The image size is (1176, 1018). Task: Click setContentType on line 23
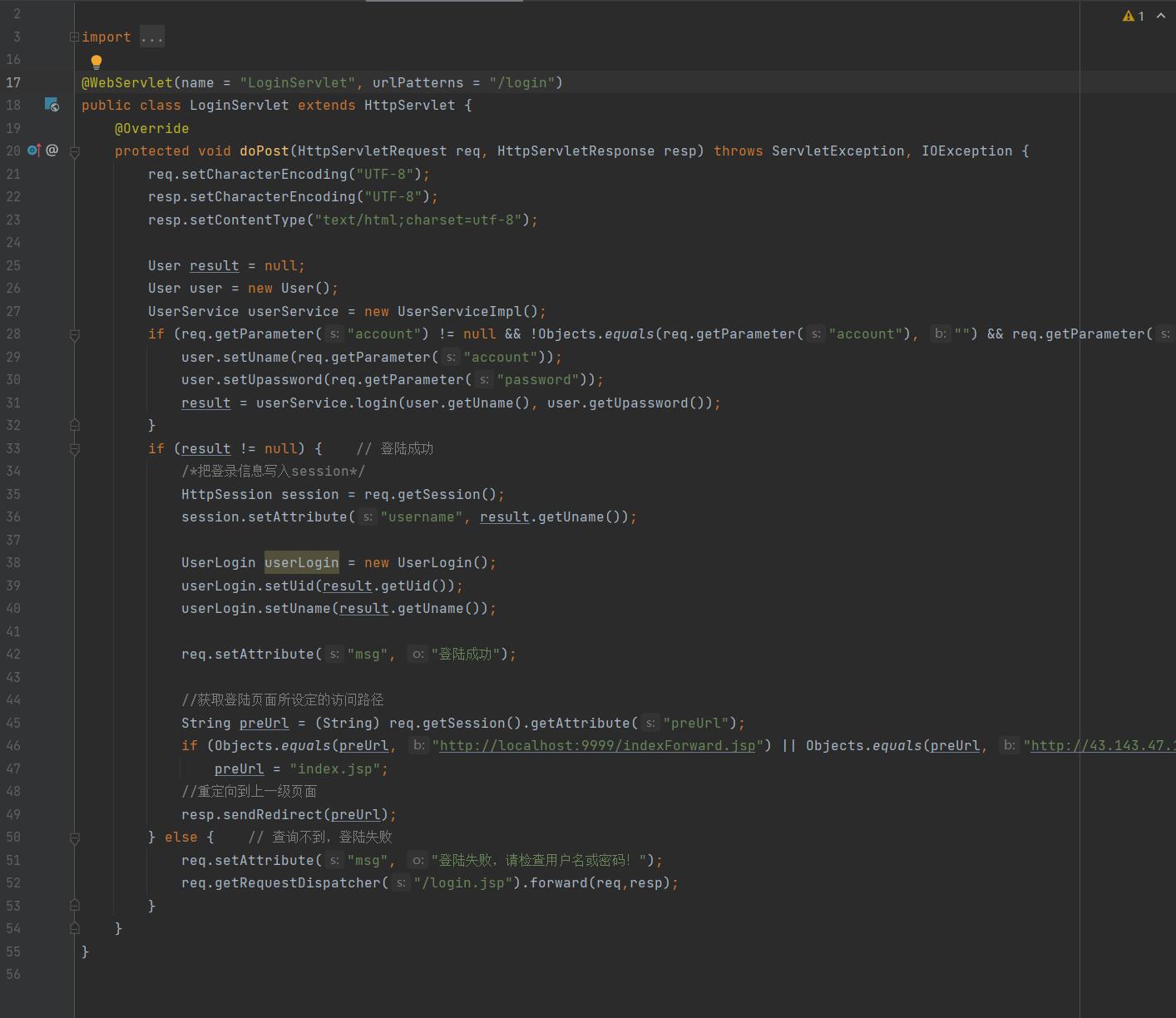pos(248,220)
